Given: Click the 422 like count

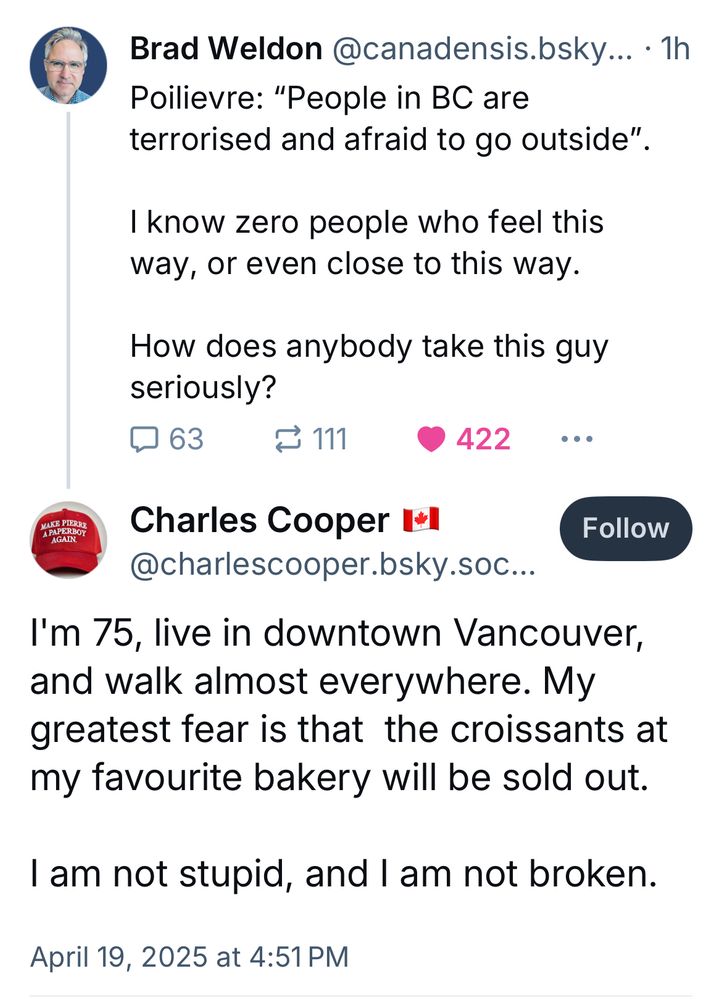Looking at the screenshot, I should (x=482, y=438).
